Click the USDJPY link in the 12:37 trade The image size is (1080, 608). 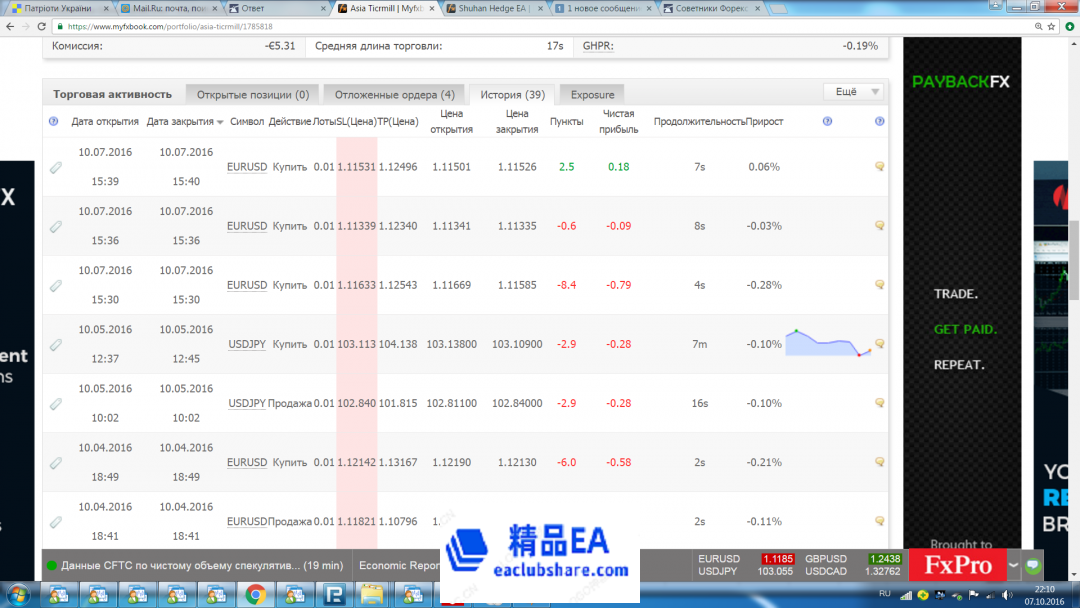(247, 344)
